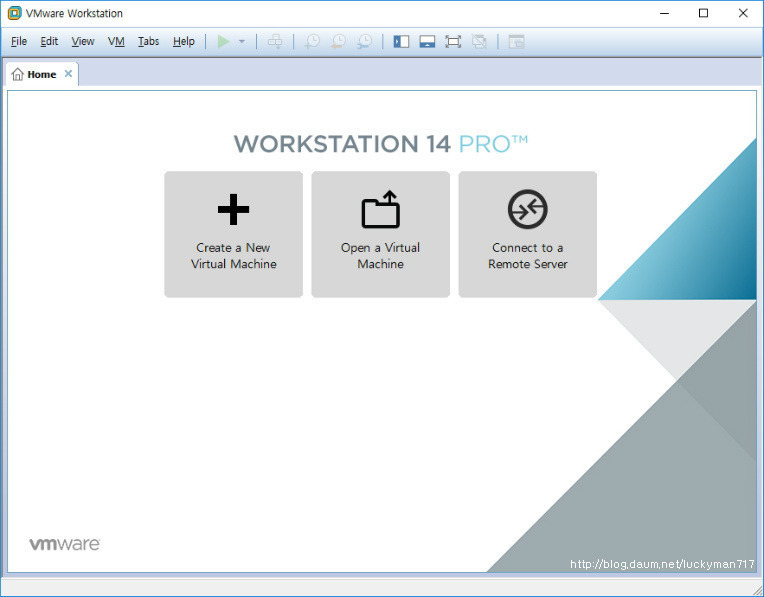
Task: Open the Tabs menu
Action: click(149, 41)
